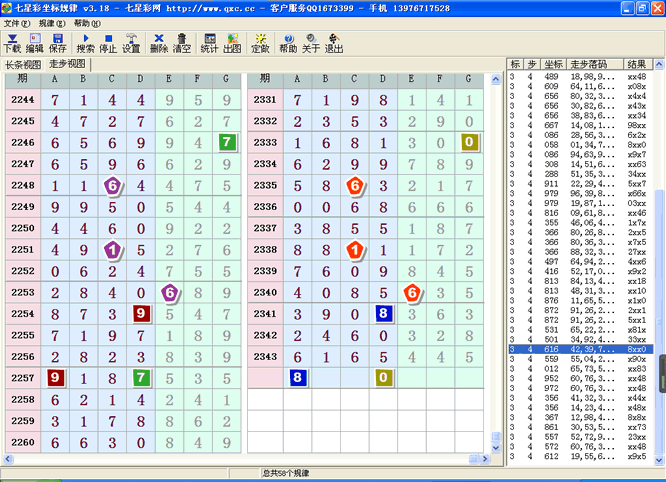Select the rule row with coordinate 861

tap(580, 427)
